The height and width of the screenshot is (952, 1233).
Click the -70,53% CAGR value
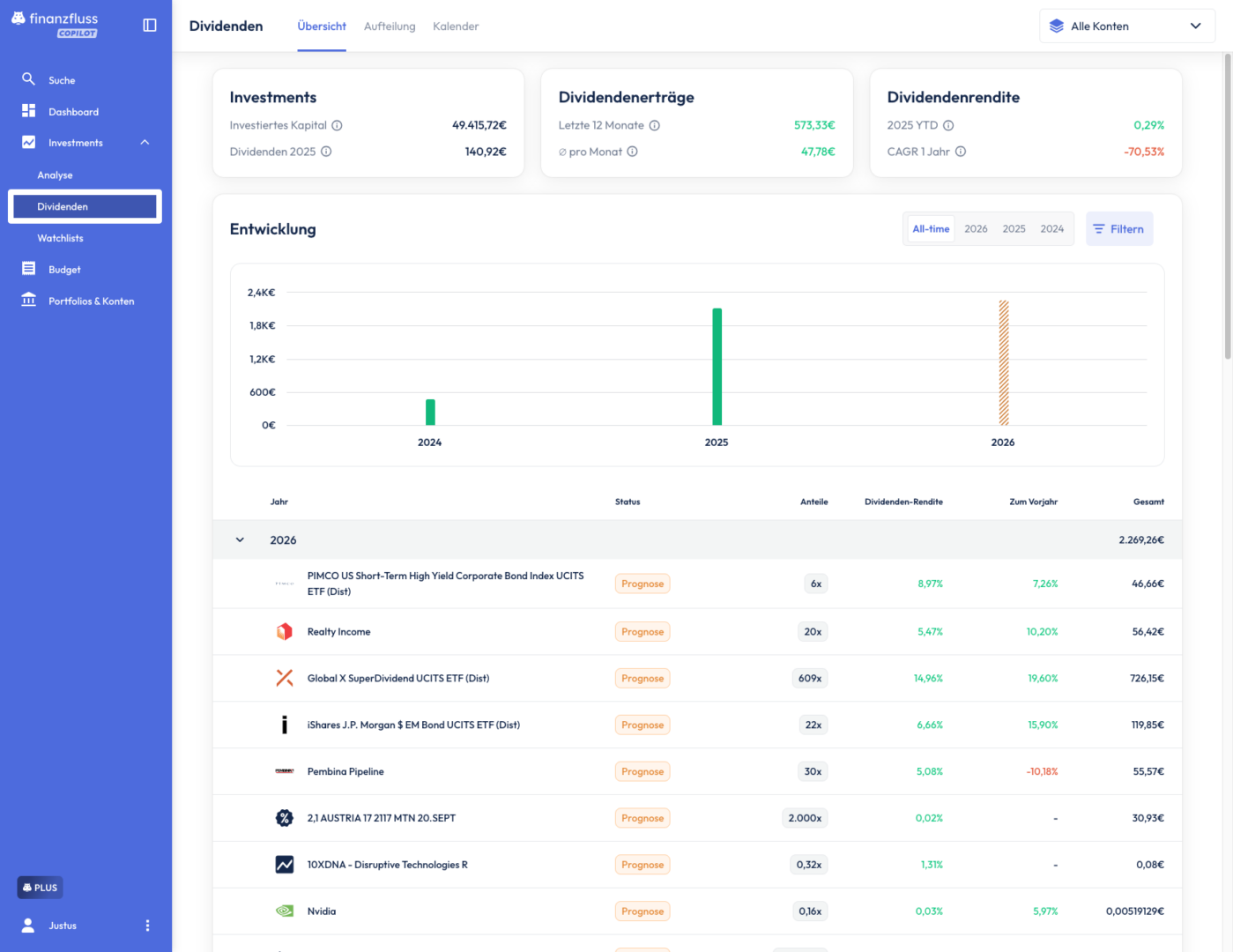tap(1144, 152)
